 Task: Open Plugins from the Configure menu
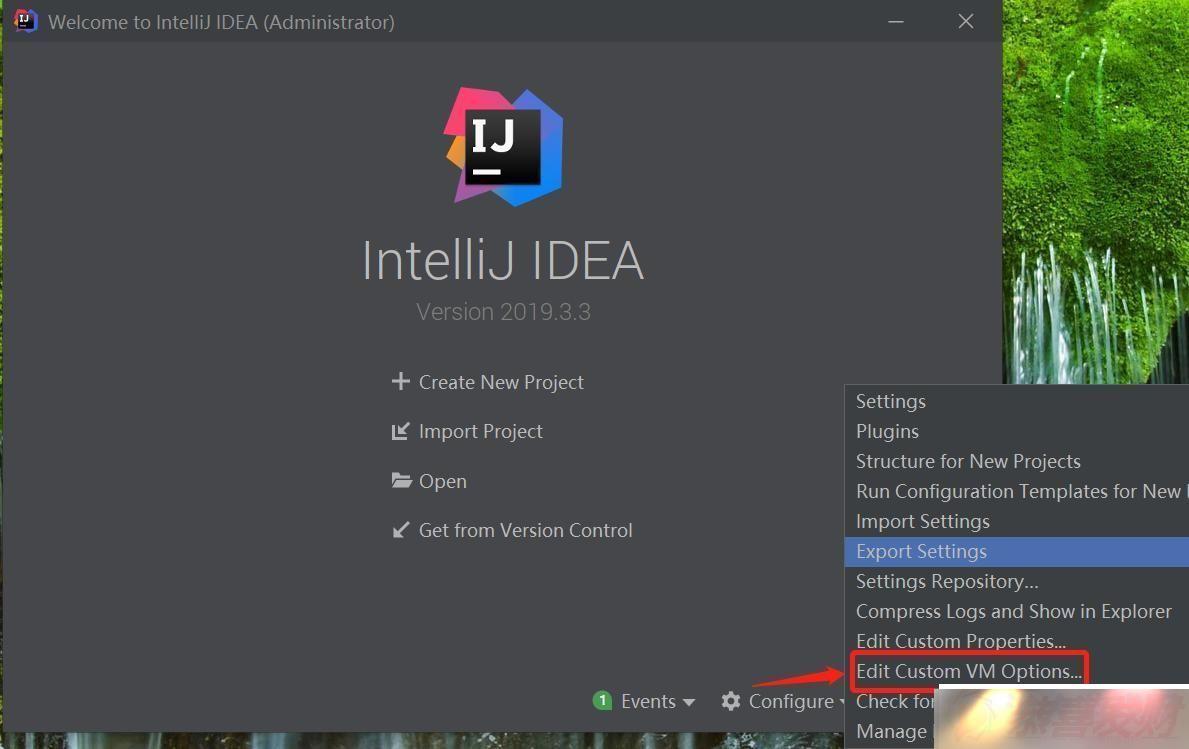(1017, 431)
